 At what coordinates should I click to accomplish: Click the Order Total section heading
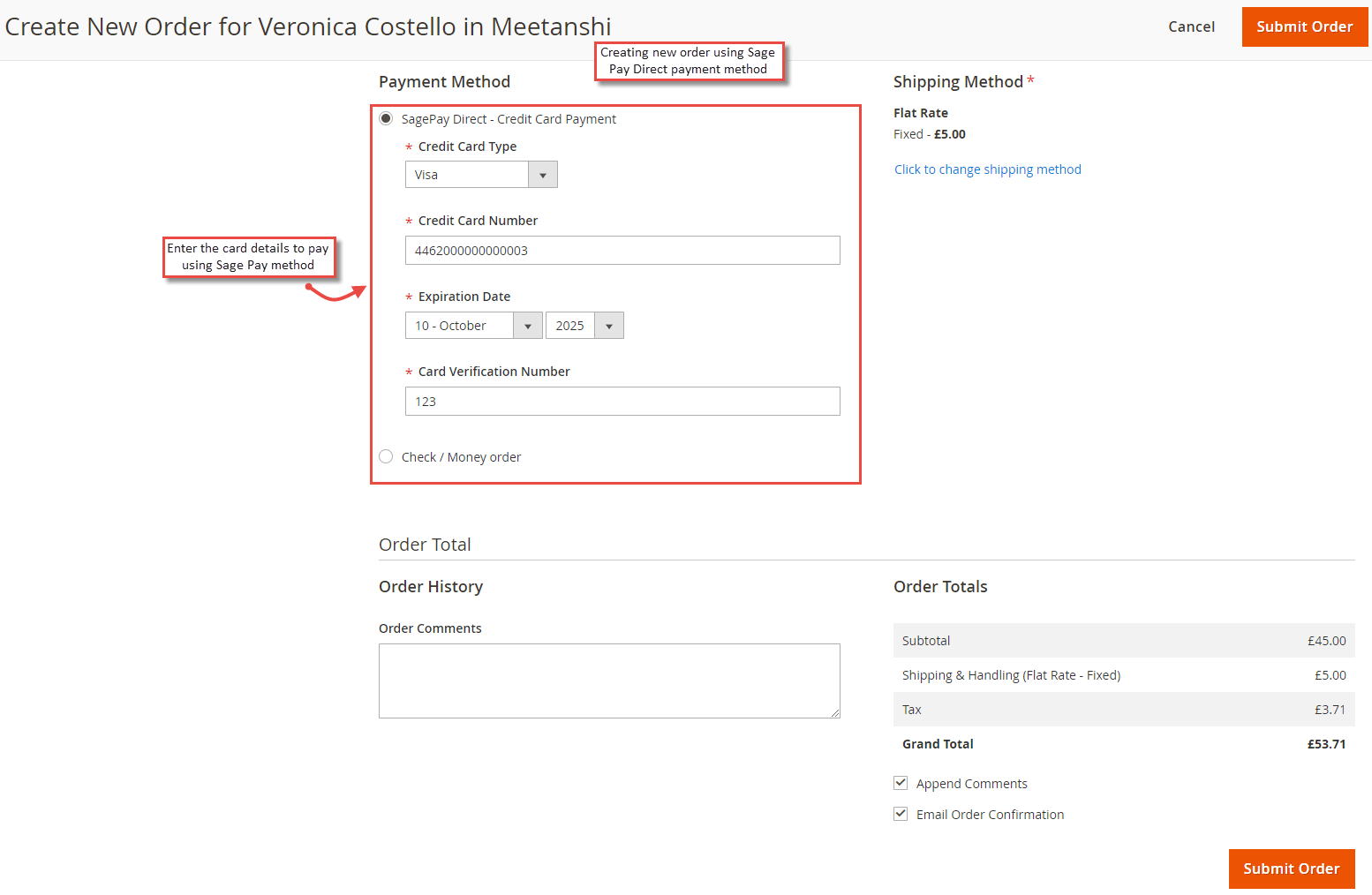[x=425, y=545]
